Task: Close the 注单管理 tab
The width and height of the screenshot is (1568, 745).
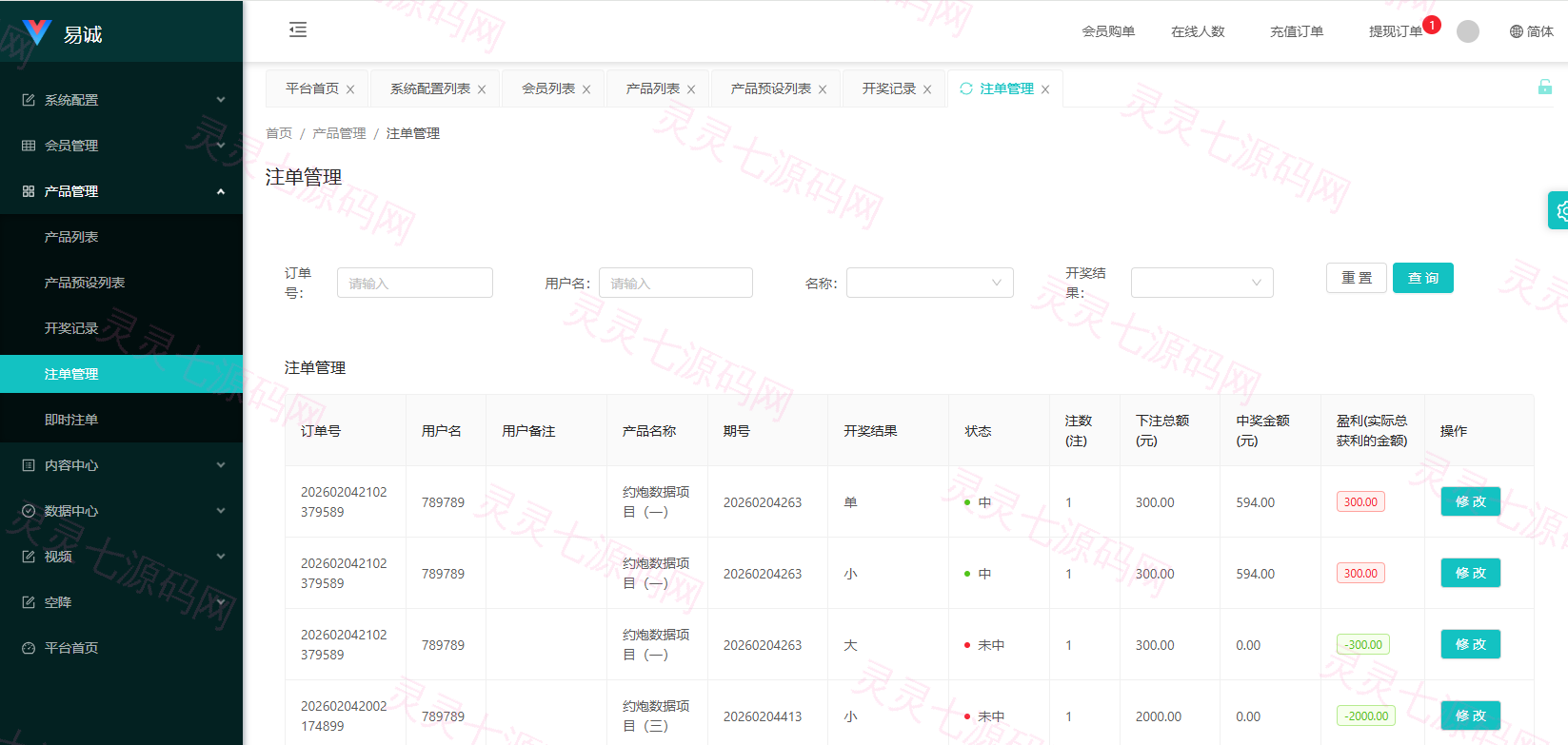Action: (x=1045, y=89)
